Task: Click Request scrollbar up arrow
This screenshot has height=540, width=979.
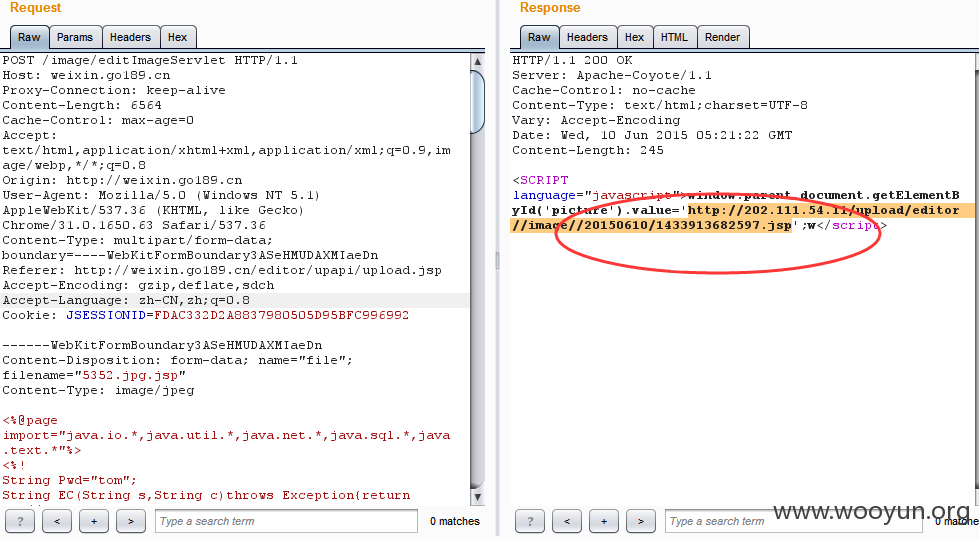Action: click(478, 61)
